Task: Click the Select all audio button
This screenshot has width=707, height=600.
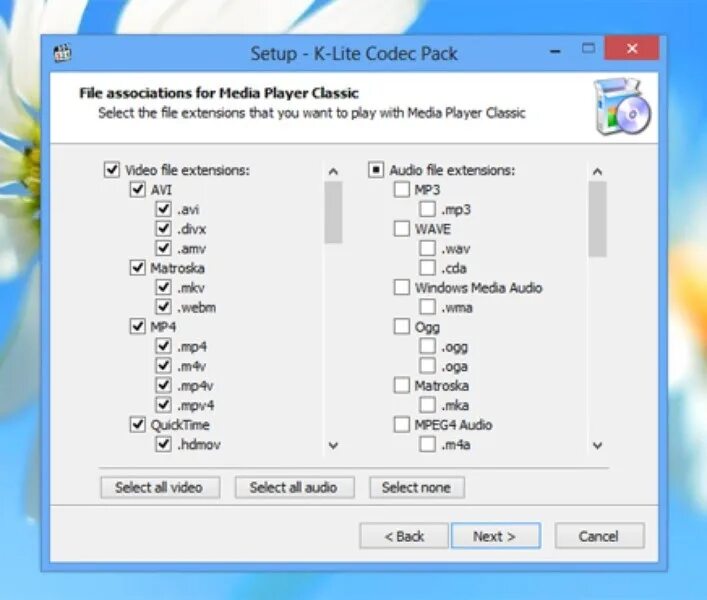Action: pos(294,487)
